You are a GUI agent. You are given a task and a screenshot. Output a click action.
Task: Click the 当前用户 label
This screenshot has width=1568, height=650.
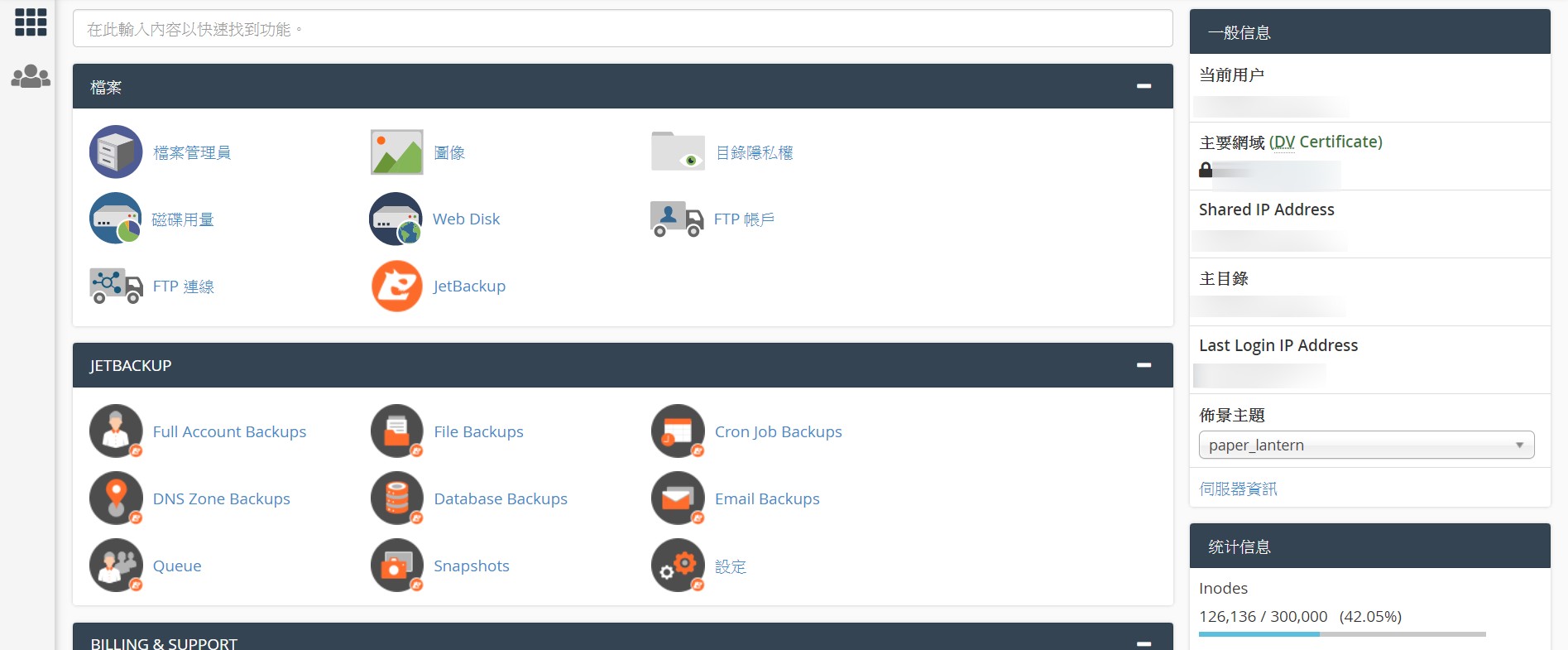click(x=1231, y=75)
